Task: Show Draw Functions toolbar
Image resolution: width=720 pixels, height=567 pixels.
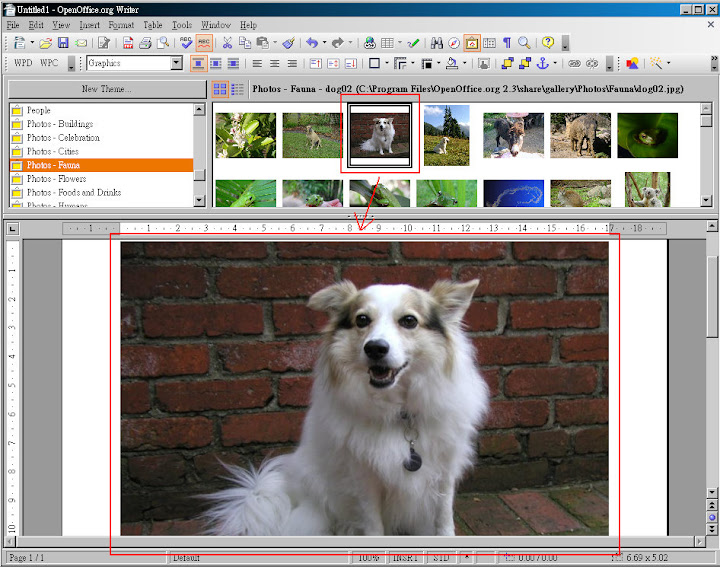Action: 413,43
